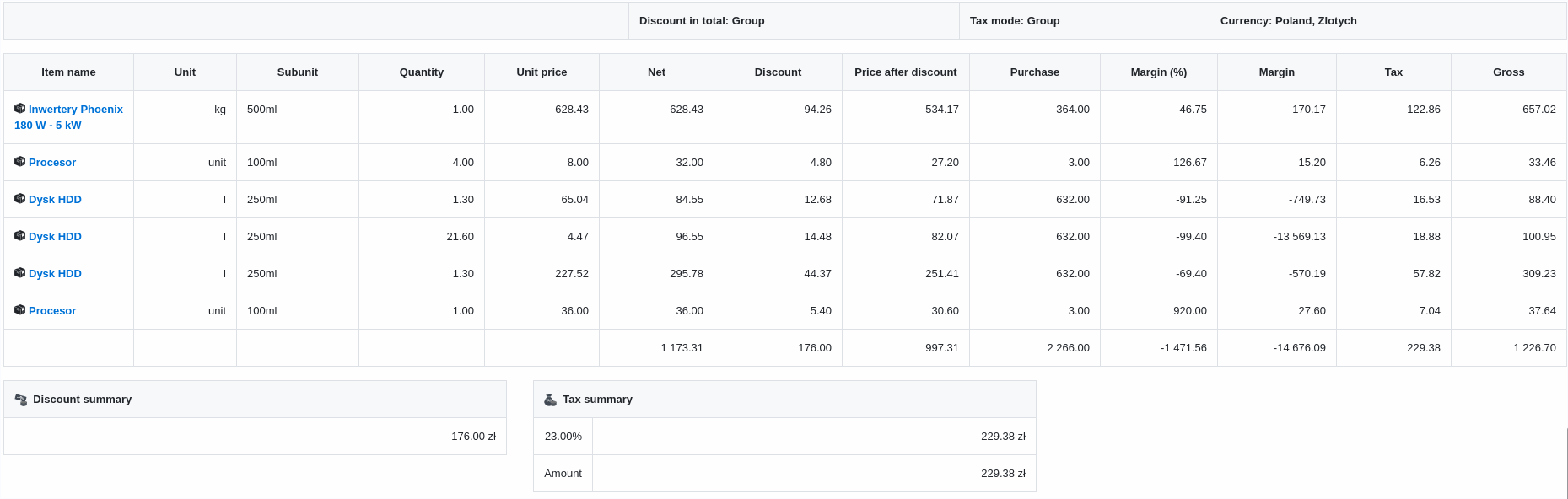Click the Discount summary heading

coord(83,400)
